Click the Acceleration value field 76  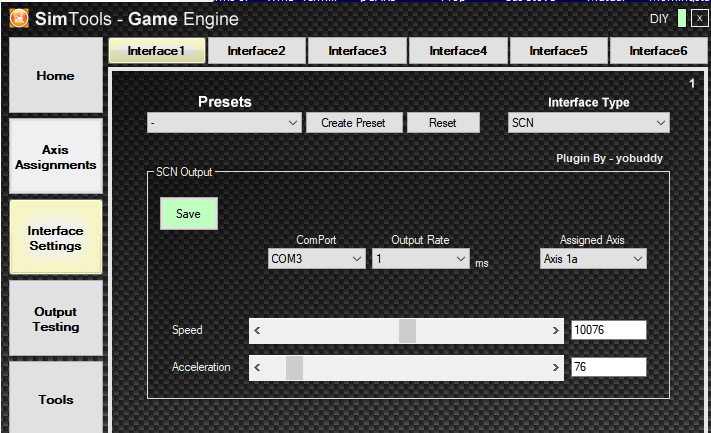click(609, 367)
